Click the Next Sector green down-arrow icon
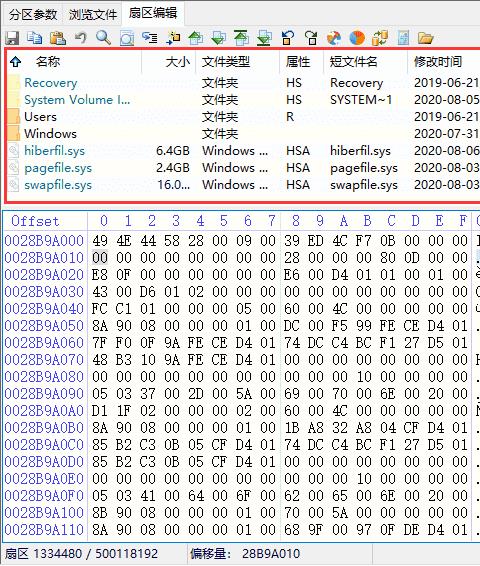Viewport: 480px width, 566px height. click(x=218, y=38)
